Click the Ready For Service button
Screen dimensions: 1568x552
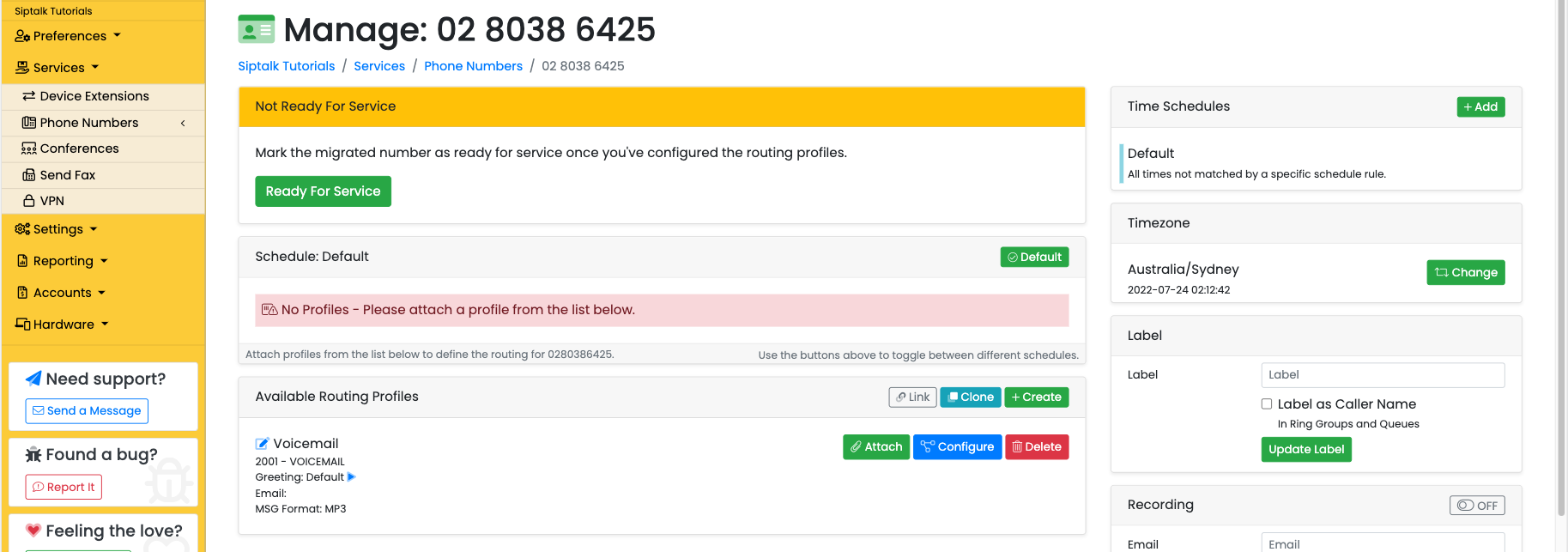point(323,191)
